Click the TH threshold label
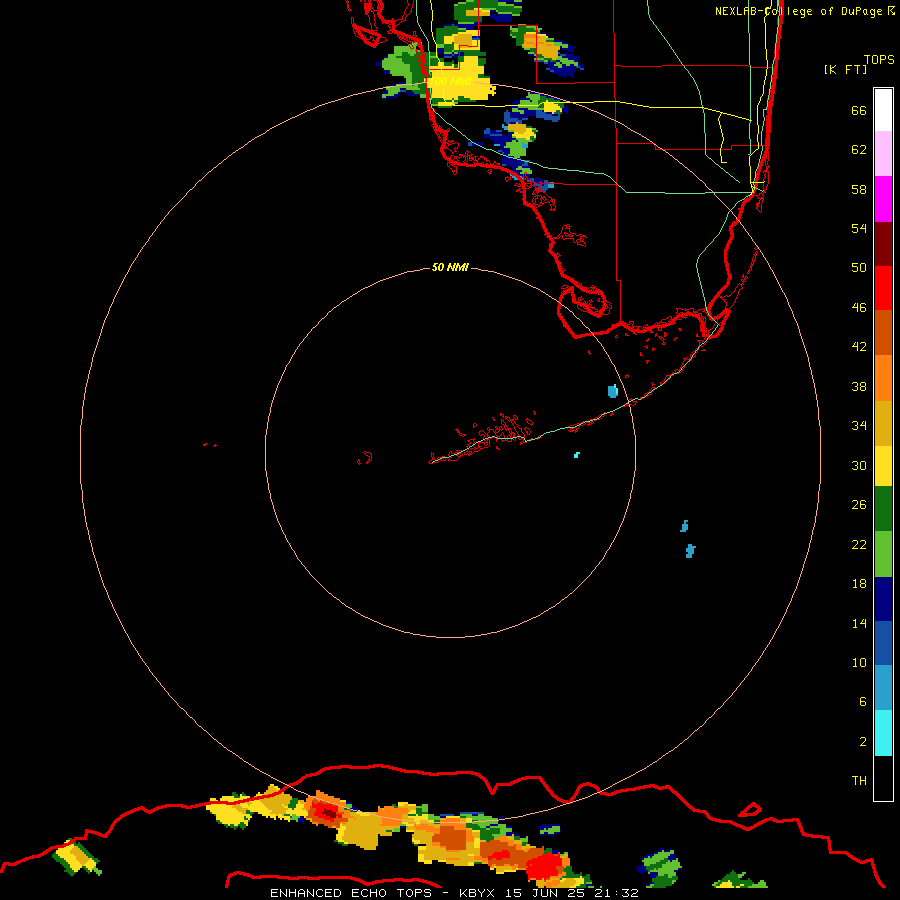The image size is (900, 900). pos(859,781)
